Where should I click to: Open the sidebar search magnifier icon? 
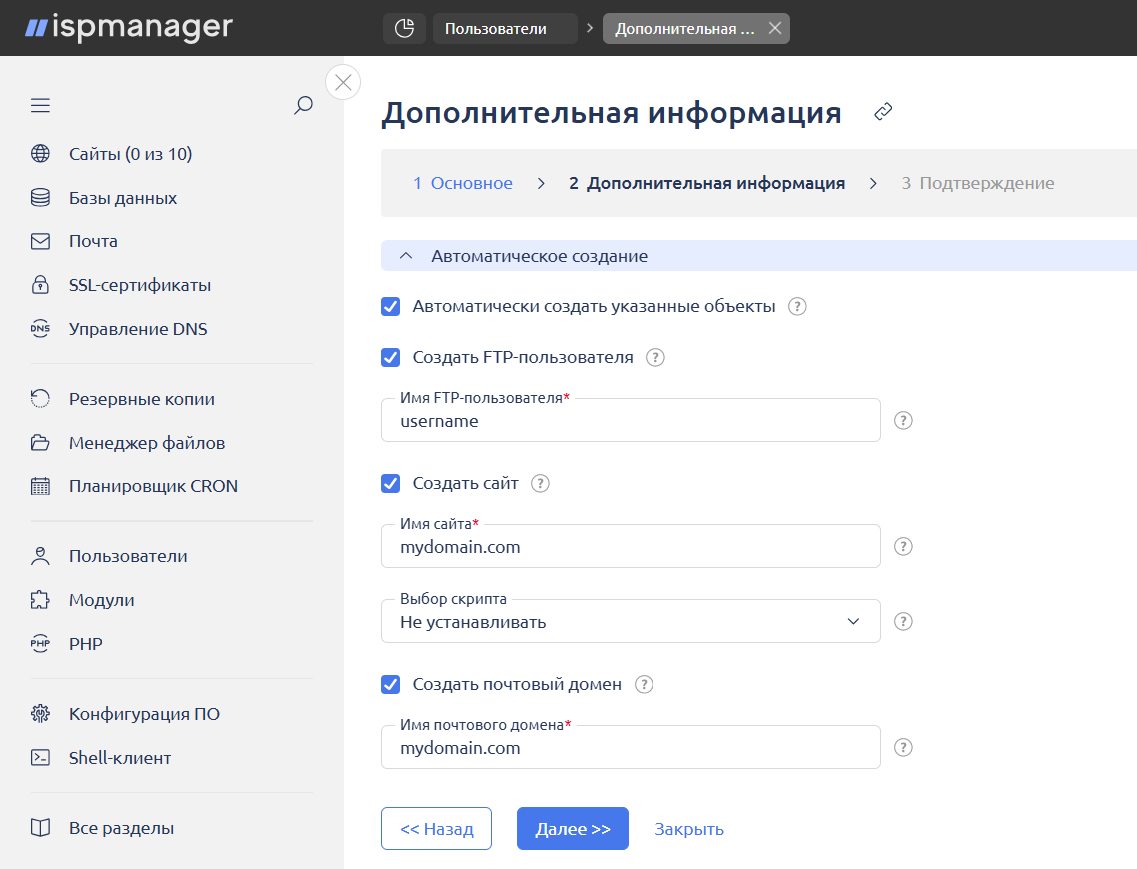(x=303, y=105)
